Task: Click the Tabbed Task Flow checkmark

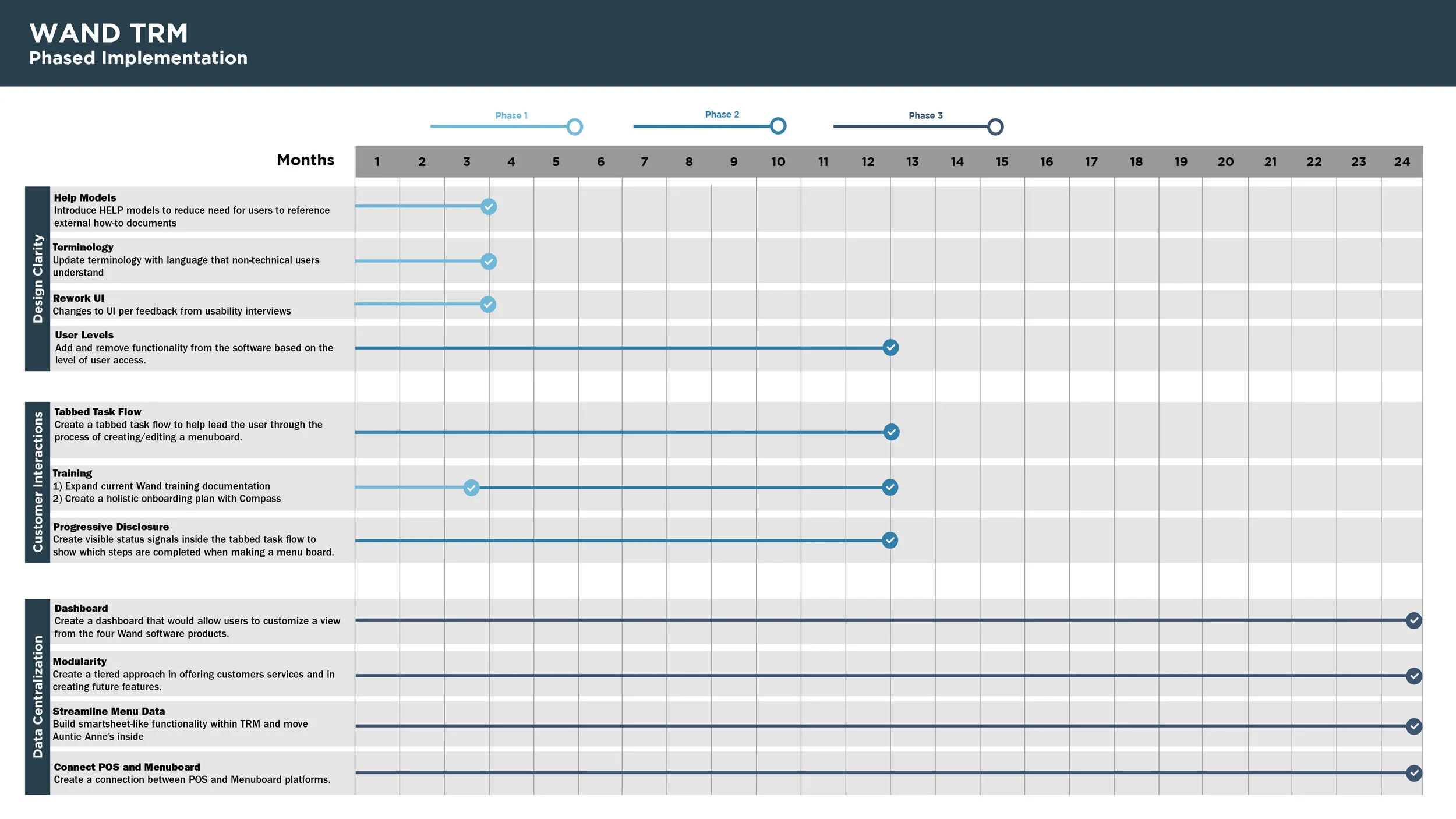Action: point(890,432)
